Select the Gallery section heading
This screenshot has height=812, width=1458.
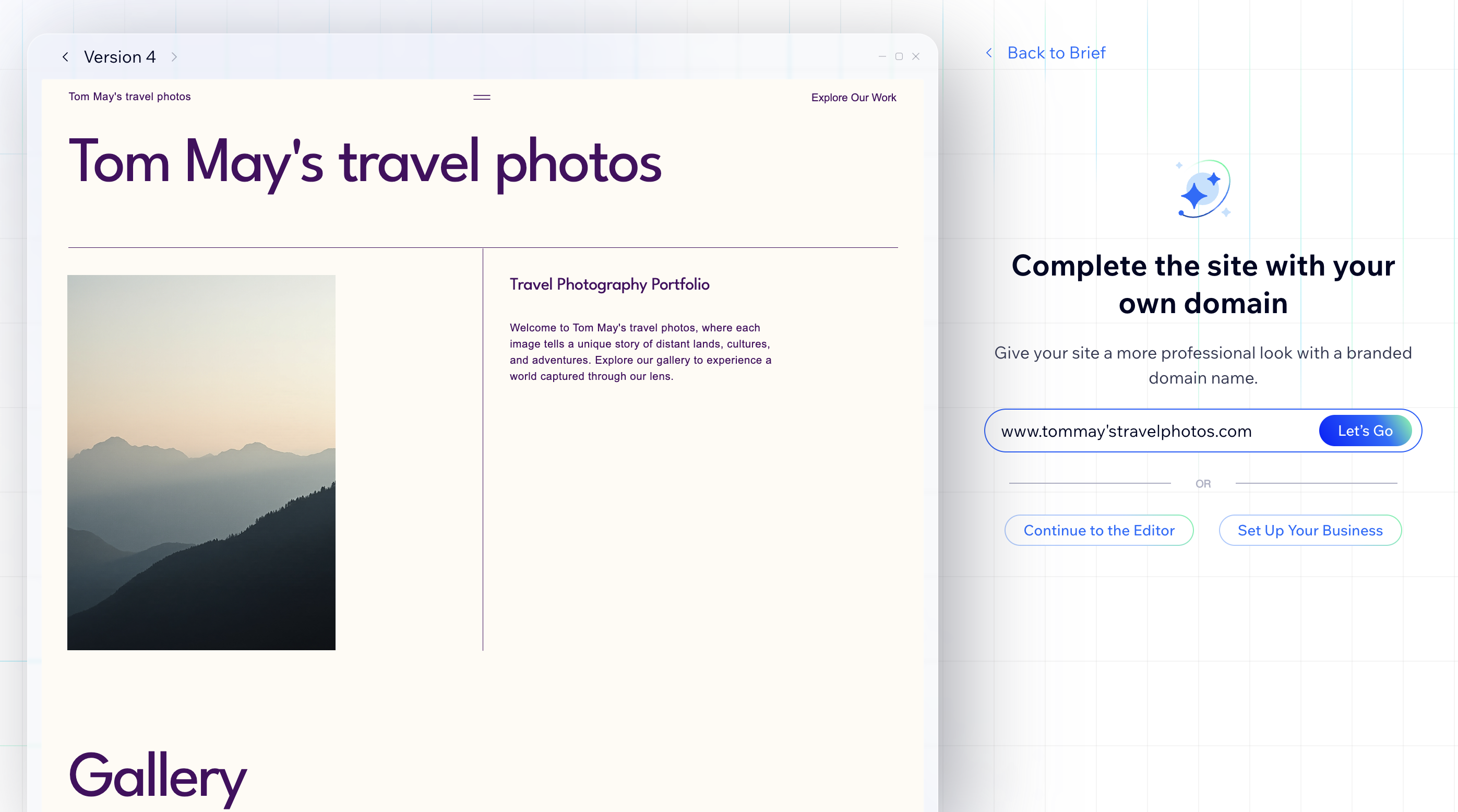point(158,775)
